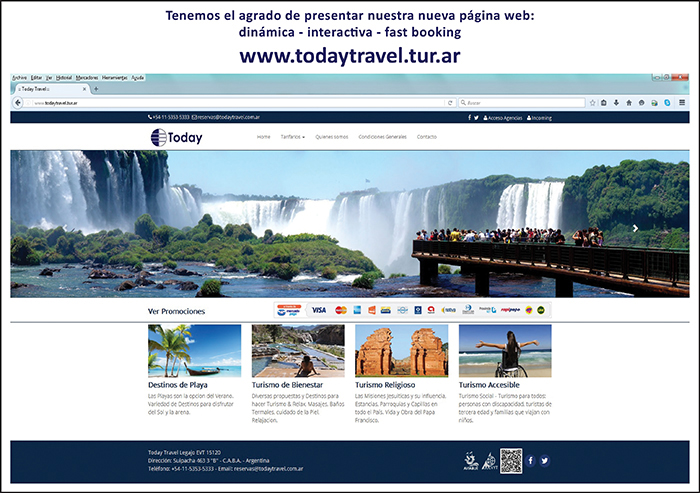The width and height of the screenshot is (700, 493).
Task: Open the Marcadores menu
Action: pyautogui.click(x=87, y=78)
